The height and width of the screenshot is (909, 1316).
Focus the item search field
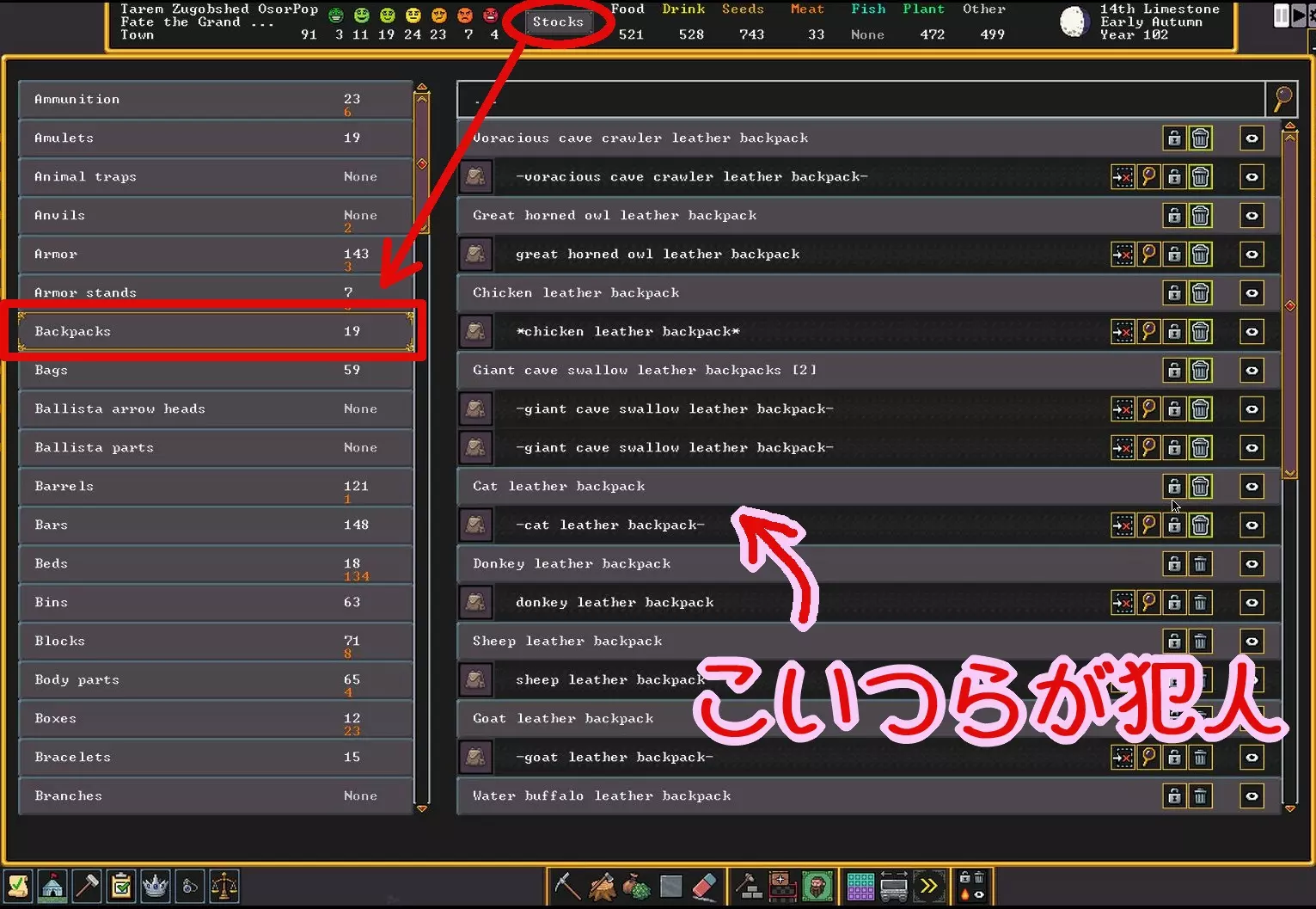[x=861, y=100]
